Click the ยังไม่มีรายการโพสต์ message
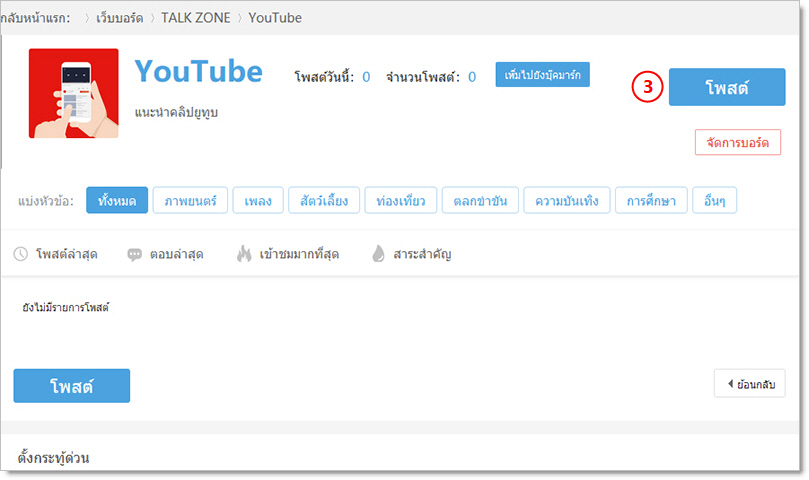This screenshot has height=480, width=809. [66, 308]
